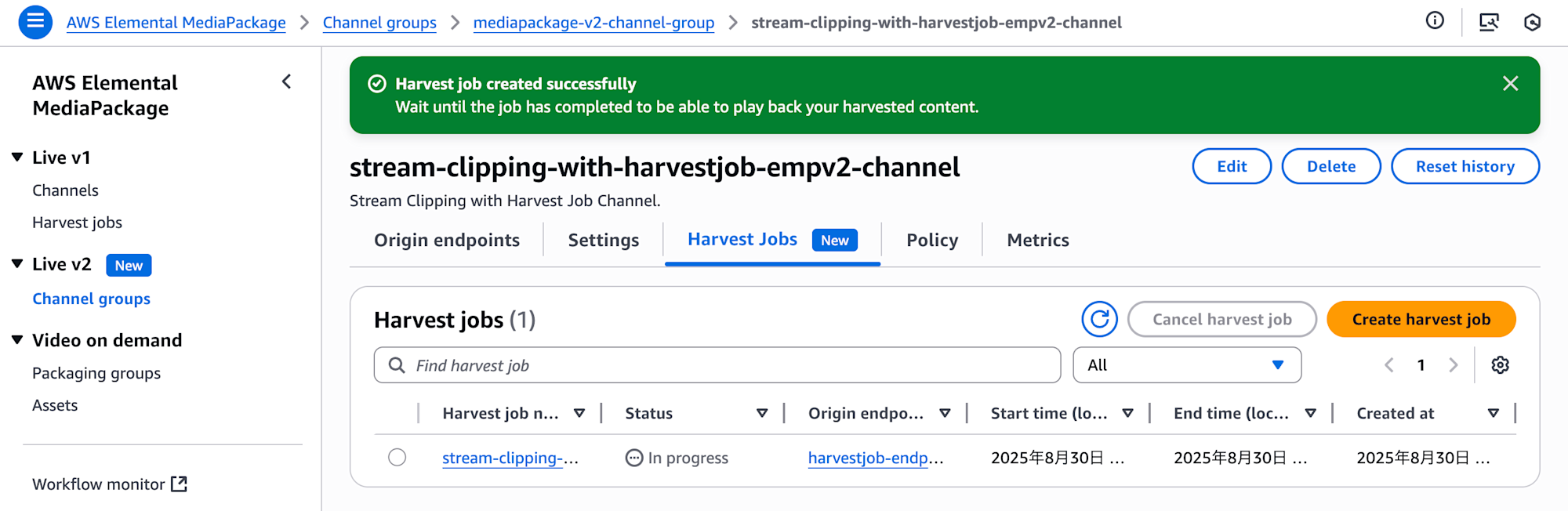Sort by Status column arrow
Screen dimensions: 1568x511
tap(762, 413)
